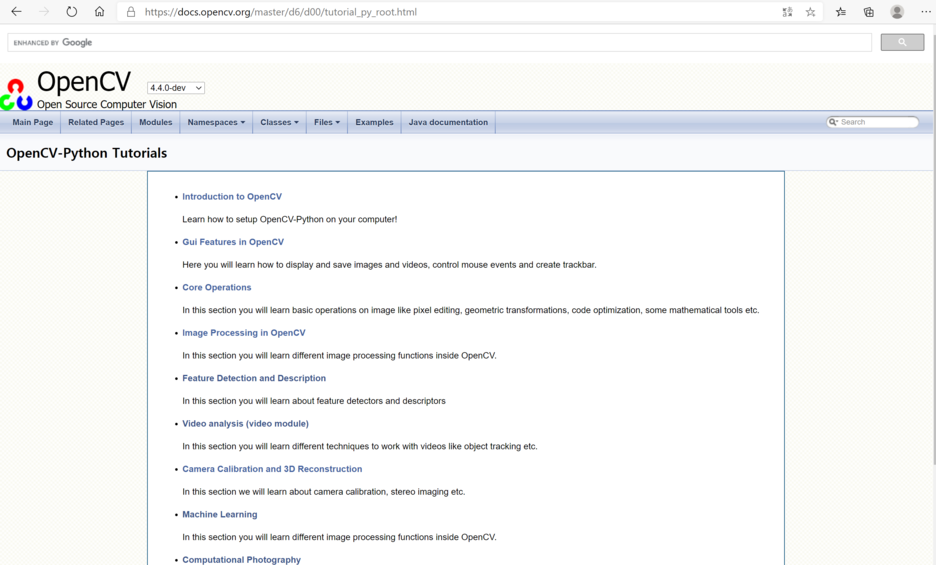
Task: Open the translate page icon in address bar
Action: [x=787, y=12]
